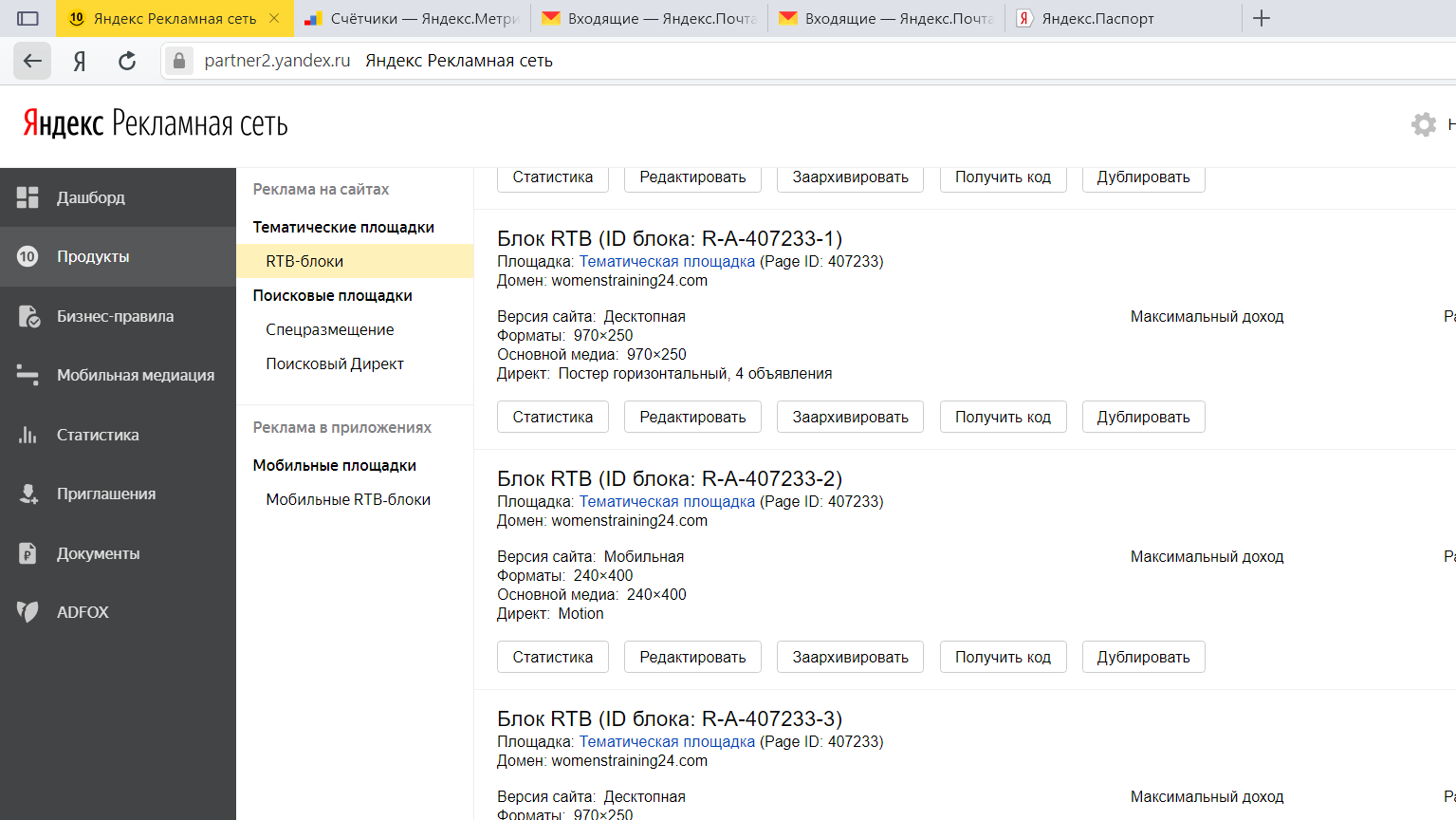Click the Yandex Advertising Network logo

156,124
